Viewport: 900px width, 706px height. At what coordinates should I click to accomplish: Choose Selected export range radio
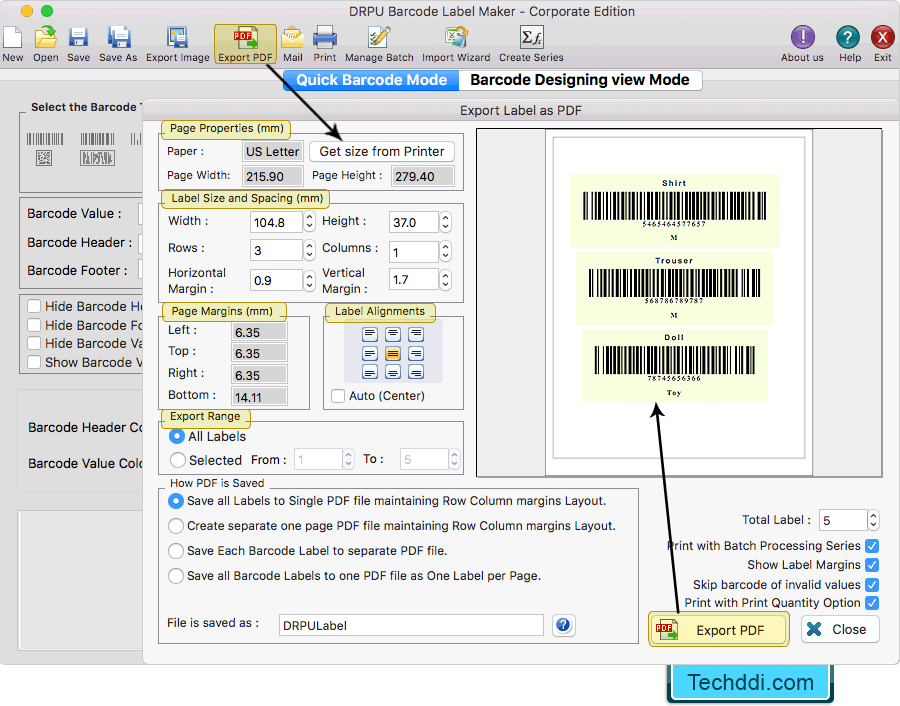[x=177, y=460]
